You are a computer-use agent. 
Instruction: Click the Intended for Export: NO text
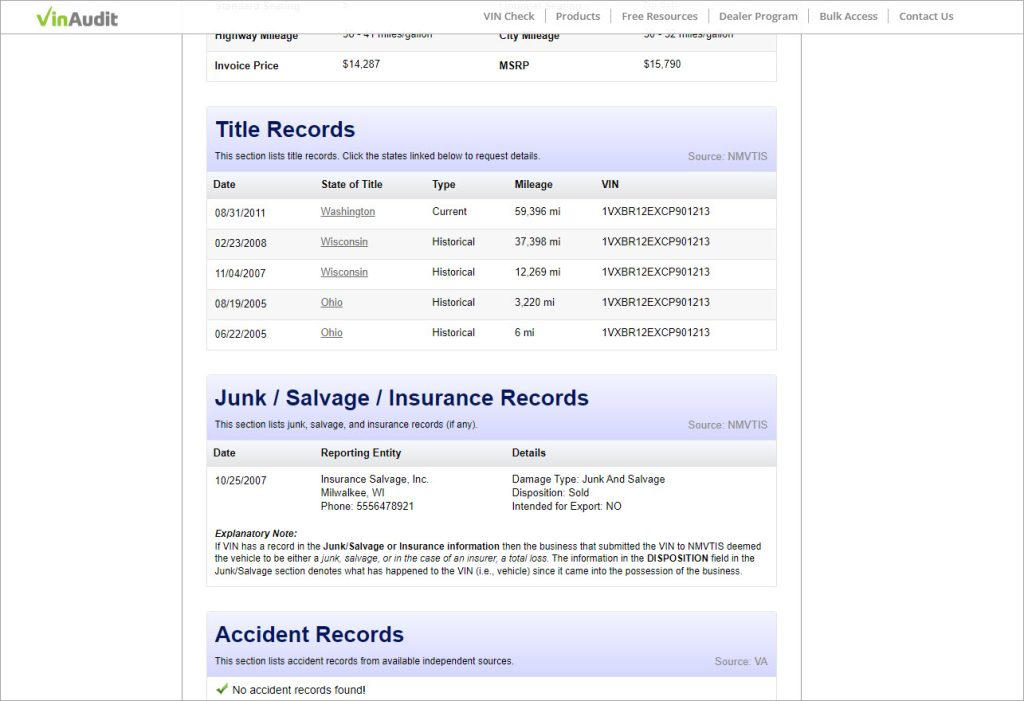tap(567, 506)
